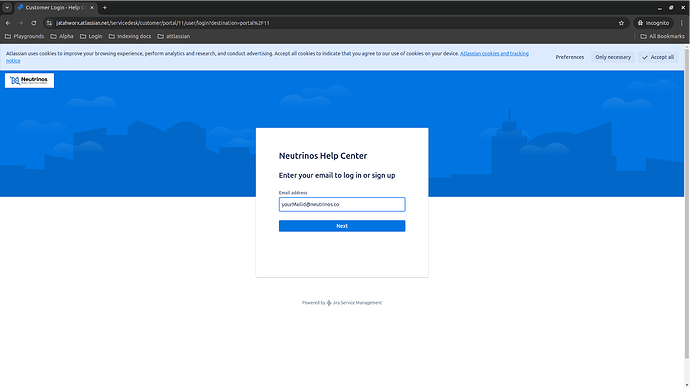Open cookie Preferences
This screenshot has height=388, width=690.
tap(569, 57)
